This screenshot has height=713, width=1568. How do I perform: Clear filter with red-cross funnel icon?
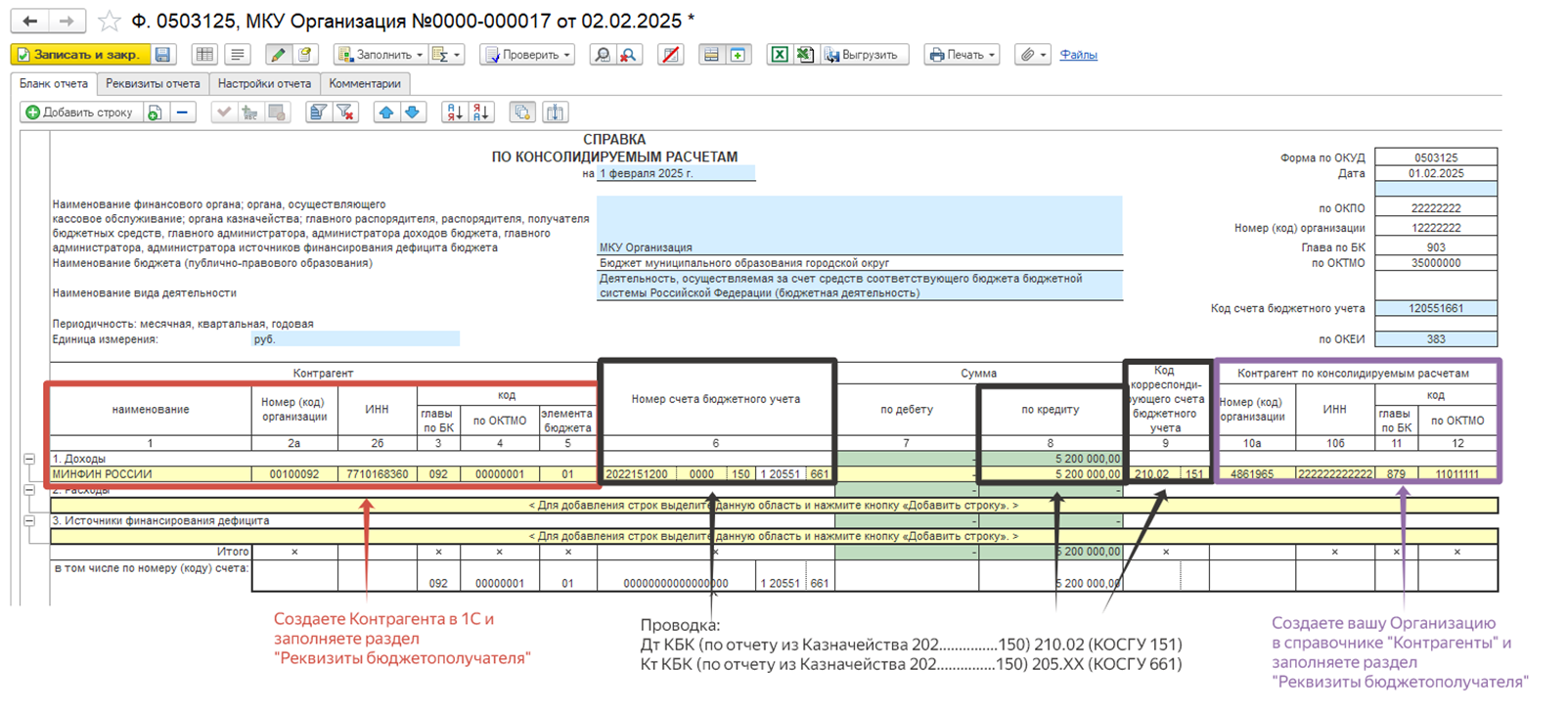pyautogui.click(x=344, y=112)
